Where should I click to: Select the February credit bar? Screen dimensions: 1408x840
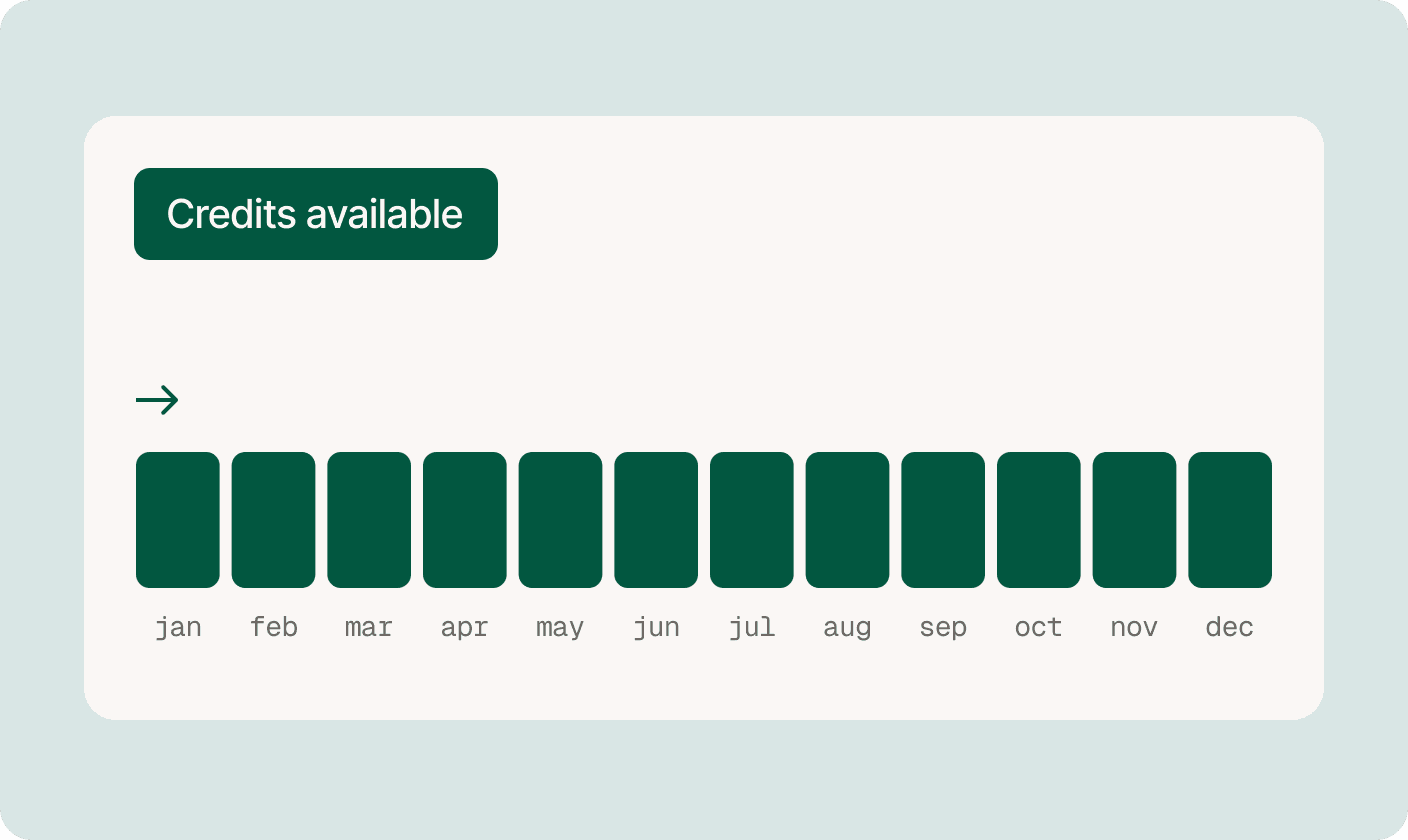(x=273, y=520)
